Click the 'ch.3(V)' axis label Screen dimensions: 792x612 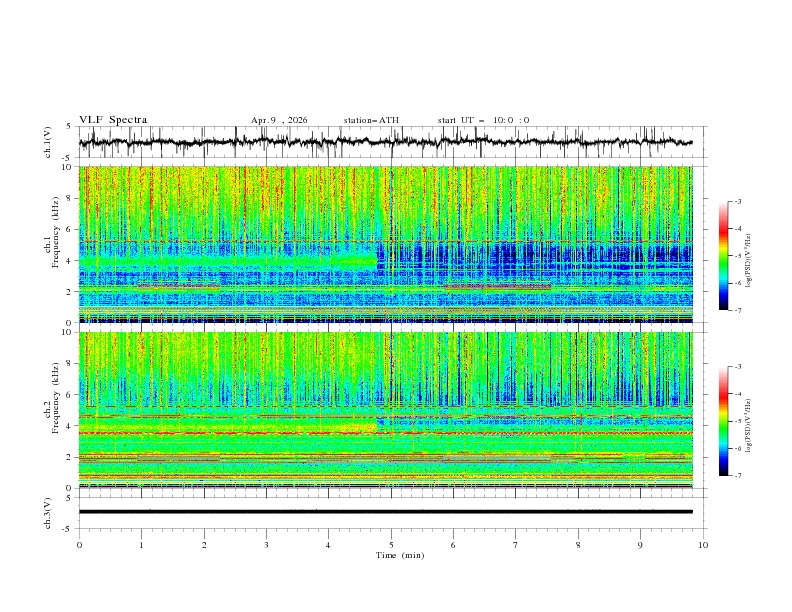(48, 513)
